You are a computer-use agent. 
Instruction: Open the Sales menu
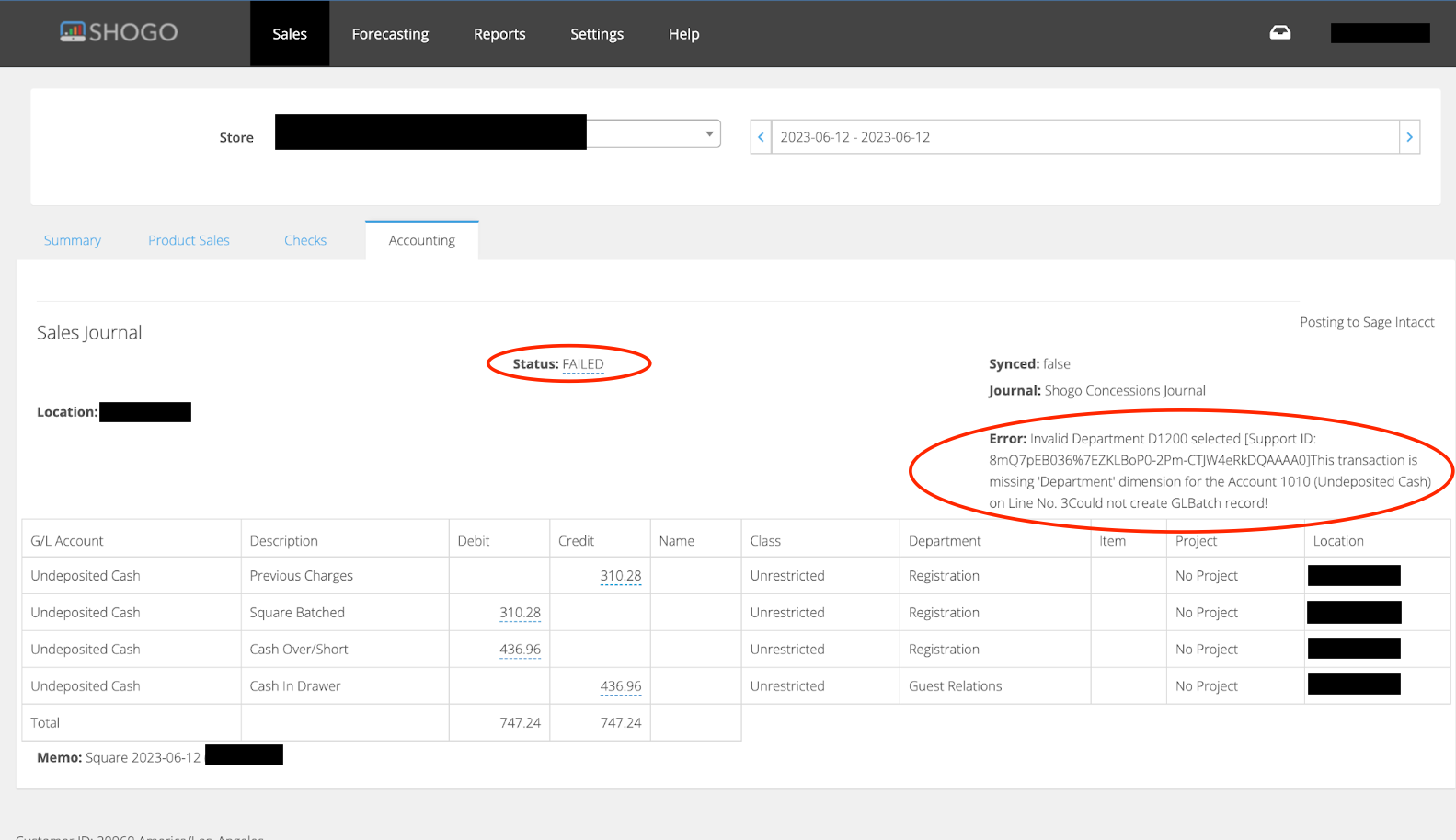click(x=290, y=34)
